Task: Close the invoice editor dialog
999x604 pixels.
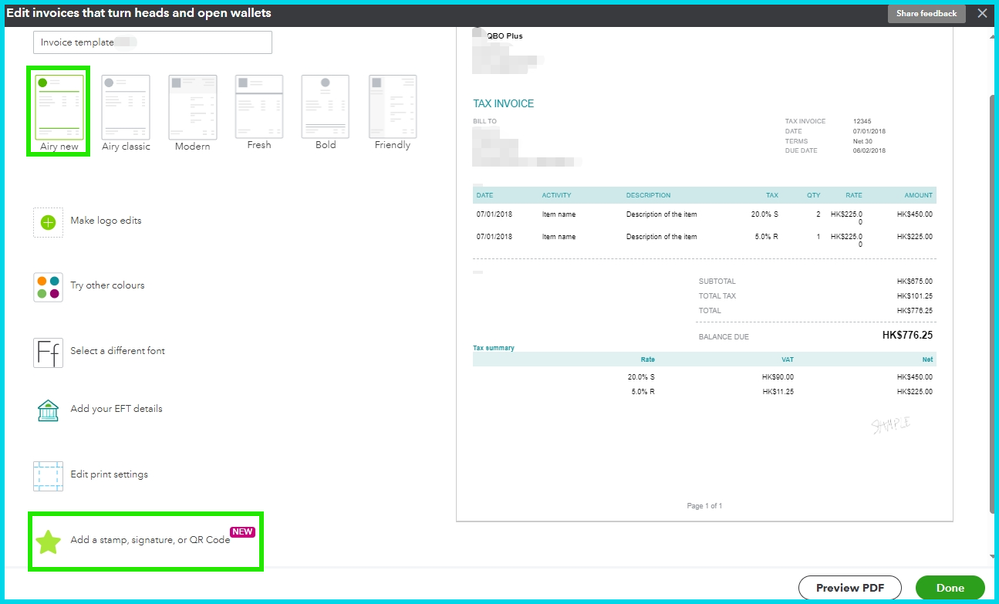Action: 982,13
